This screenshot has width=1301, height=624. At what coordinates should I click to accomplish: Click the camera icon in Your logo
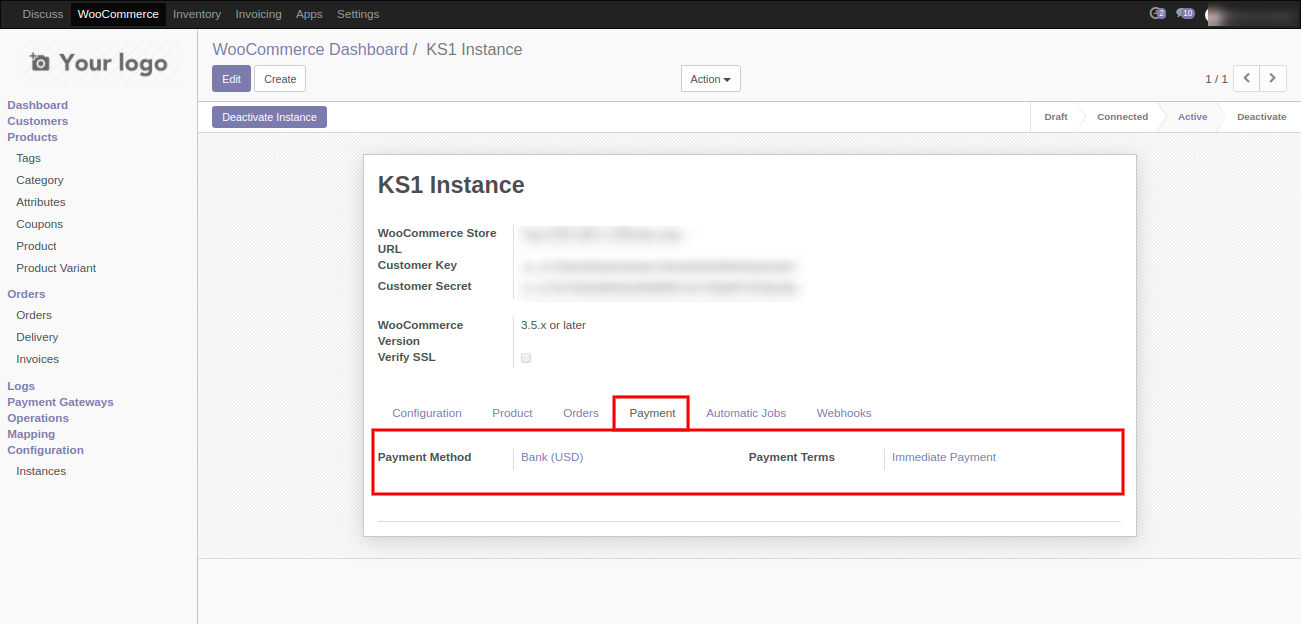(40, 63)
